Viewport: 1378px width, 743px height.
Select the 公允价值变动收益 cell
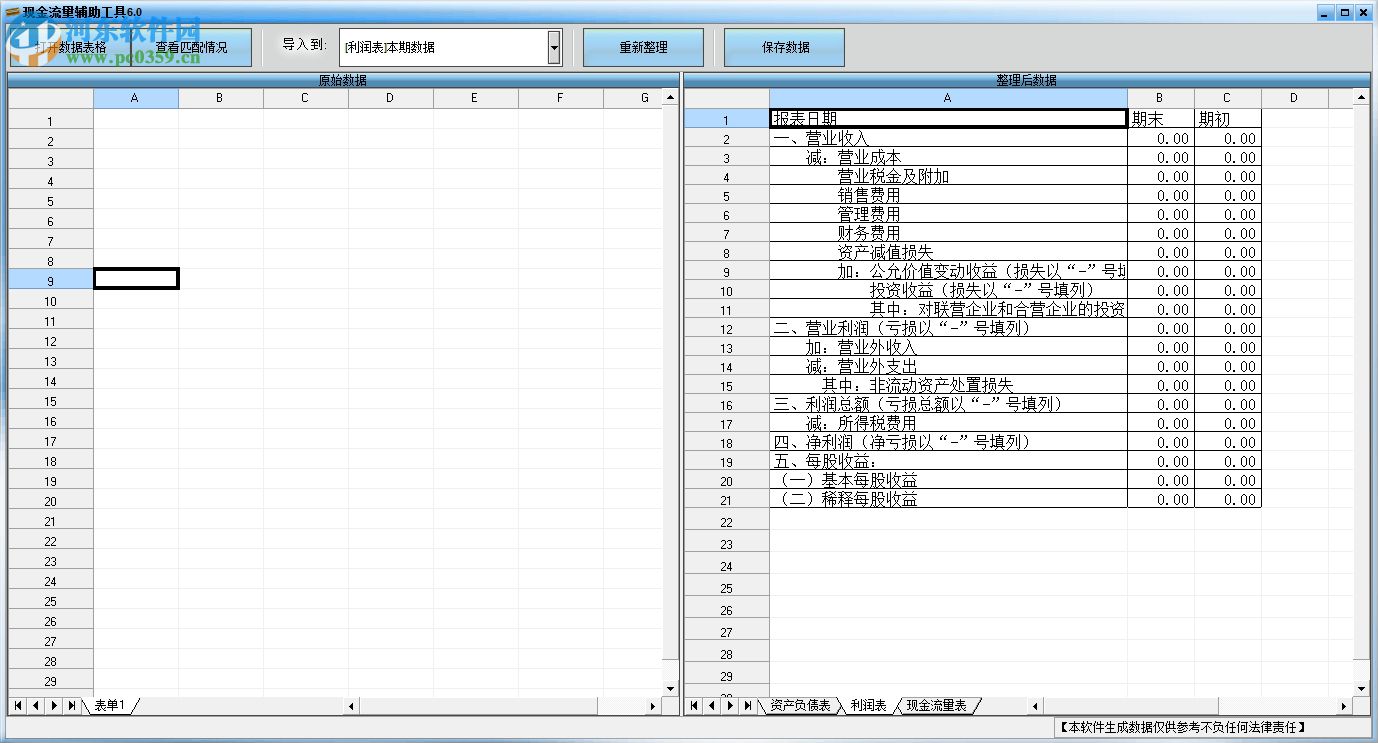948,271
